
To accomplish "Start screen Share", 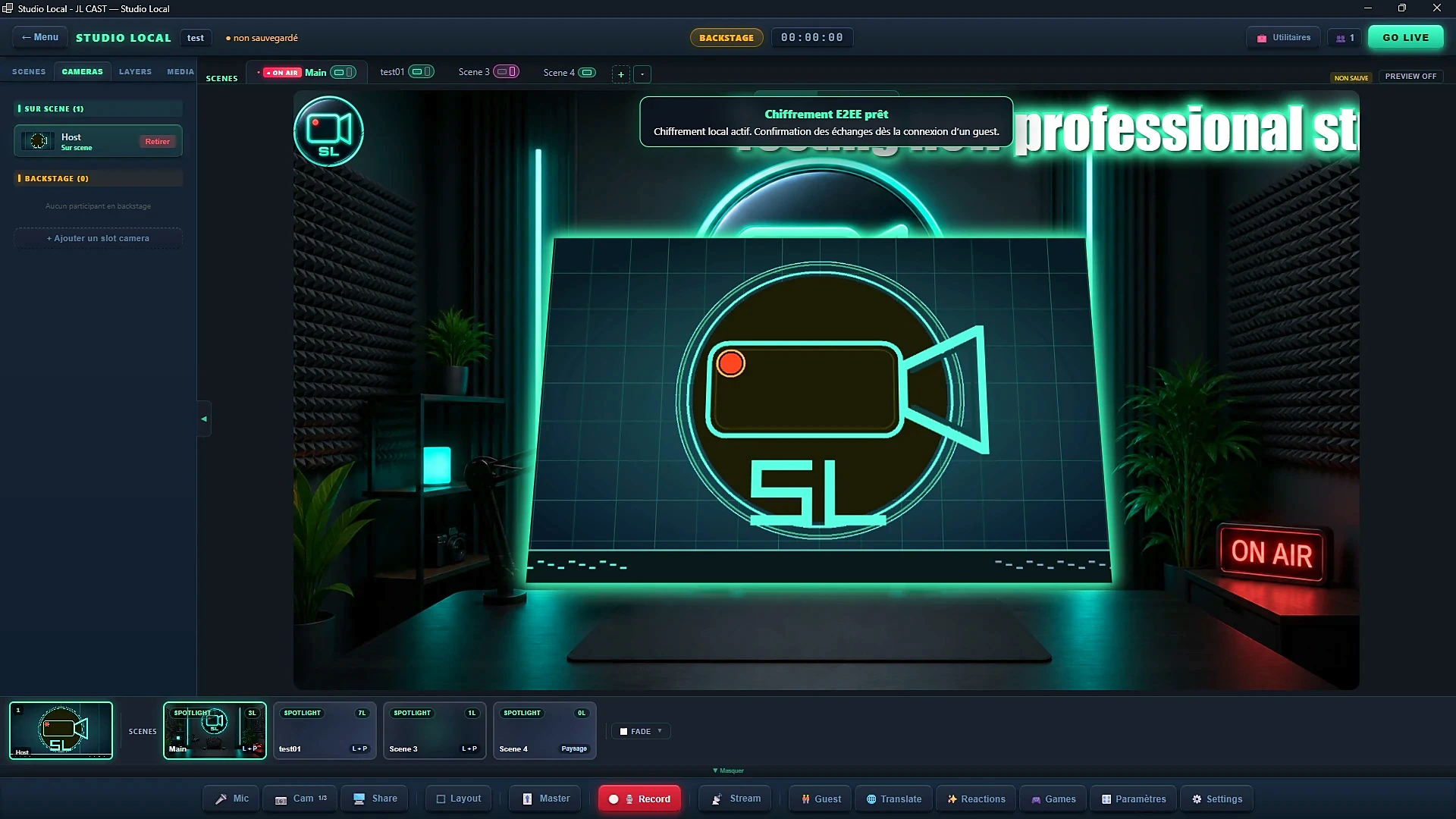I will click(375, 799).
